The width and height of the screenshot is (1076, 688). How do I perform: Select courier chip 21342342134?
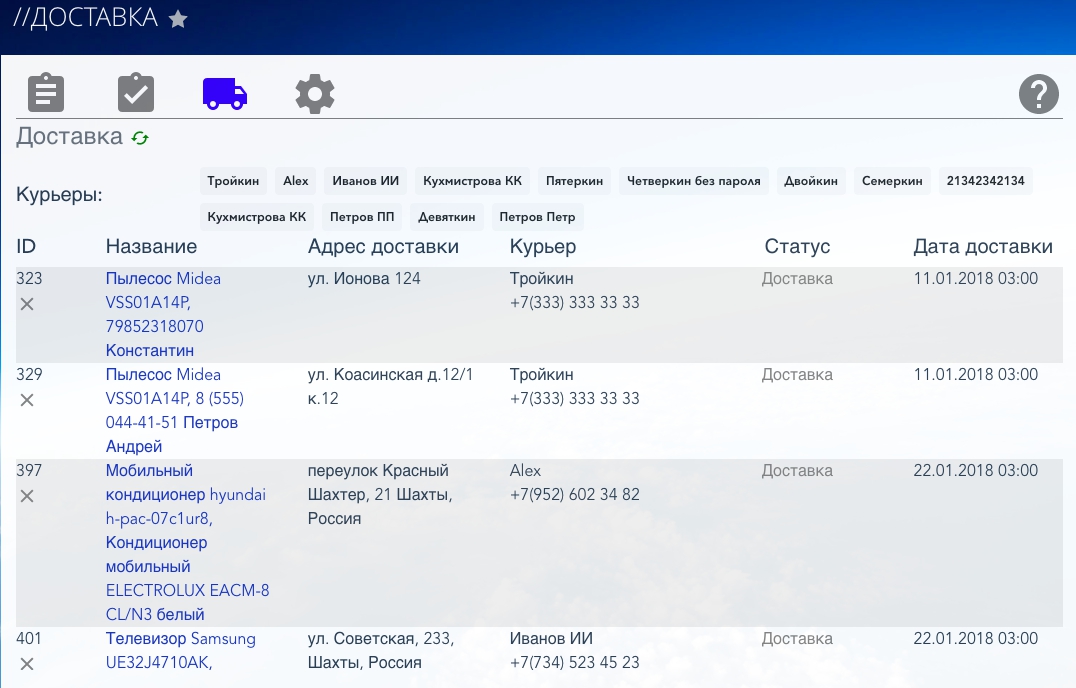[985, 181]
